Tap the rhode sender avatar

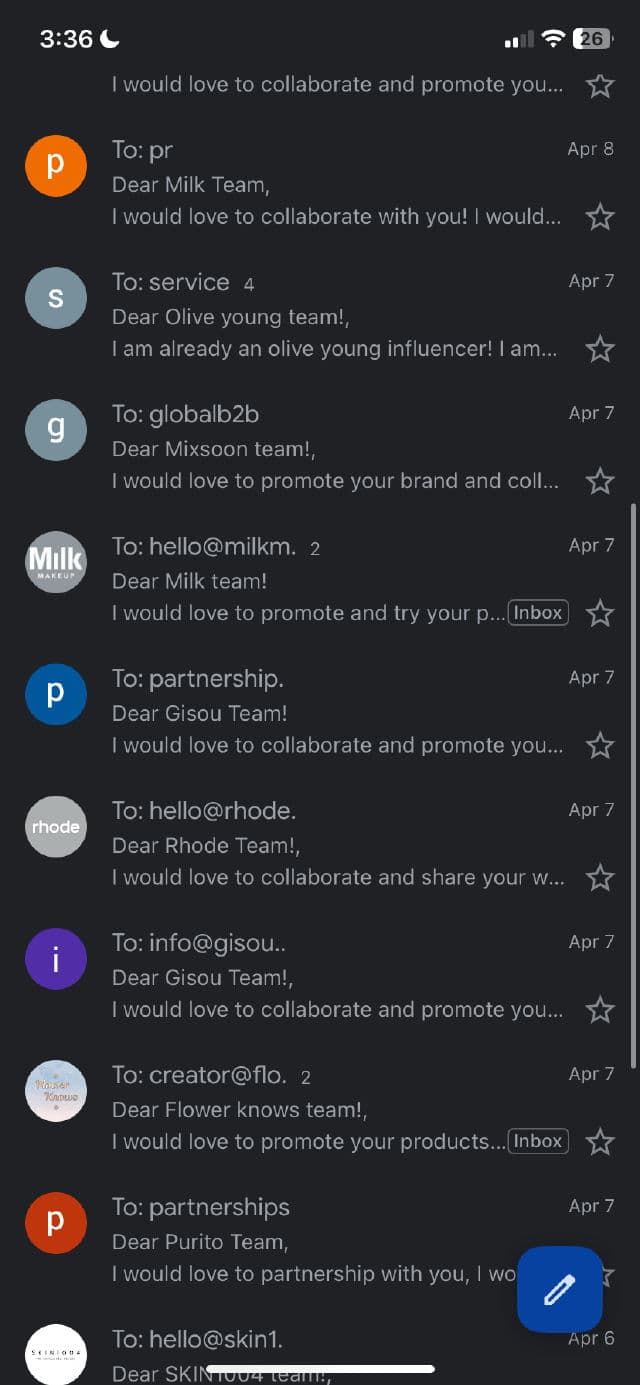tap(56, 826)
